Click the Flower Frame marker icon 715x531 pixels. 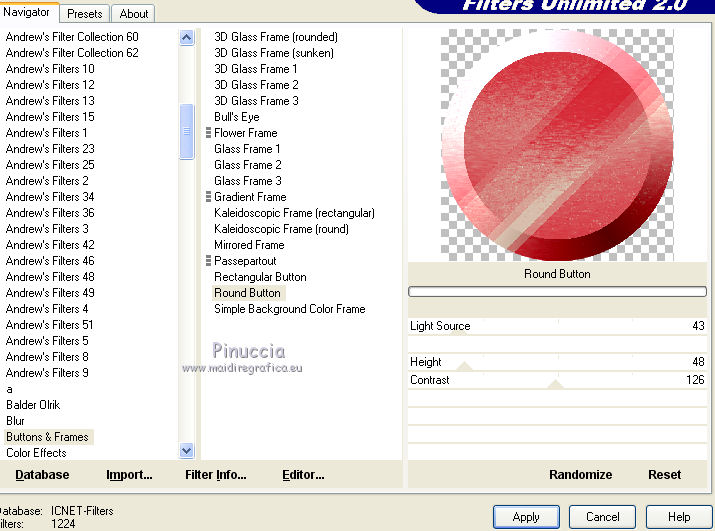tap(208, 133)
